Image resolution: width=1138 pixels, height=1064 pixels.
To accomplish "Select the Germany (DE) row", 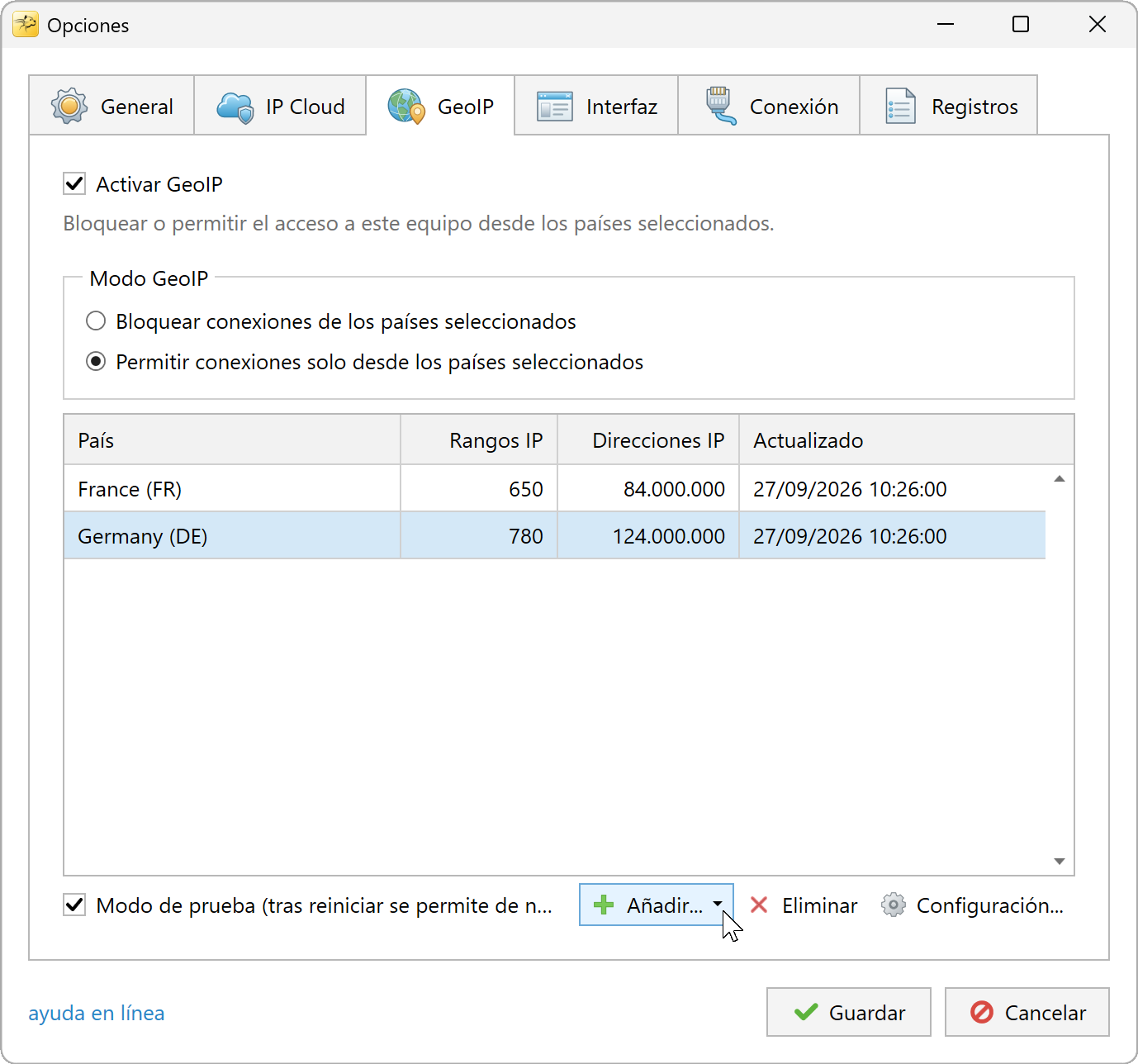I will (555, 536).
